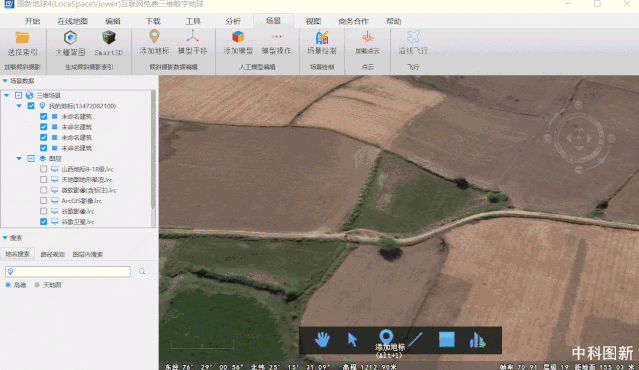This screenshot has height=370, width=639.
Task: Switch to the 分析 tab
Action: [x=233, y=21]
